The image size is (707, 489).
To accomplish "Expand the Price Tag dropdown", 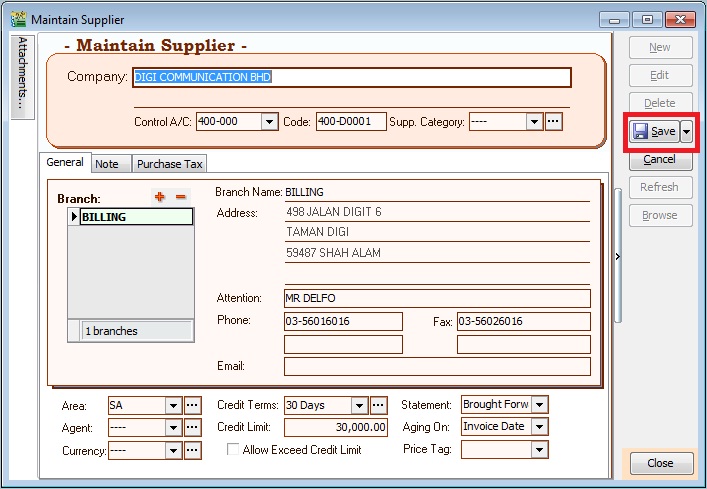I will click(540, 450).
